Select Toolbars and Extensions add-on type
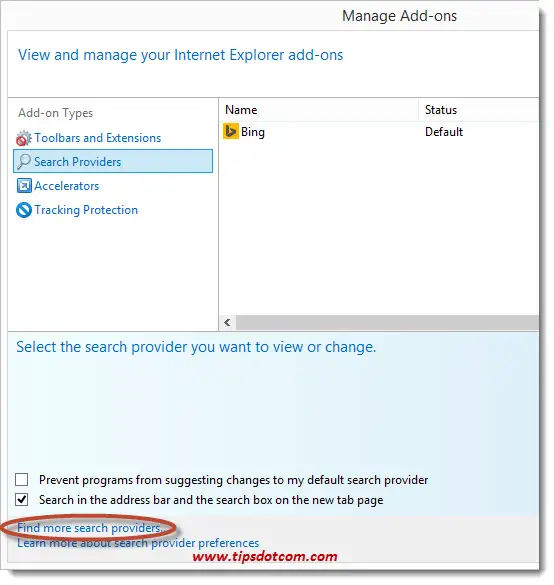The width and height of the screenshot is (554, 585). click(x=97, y=138)
